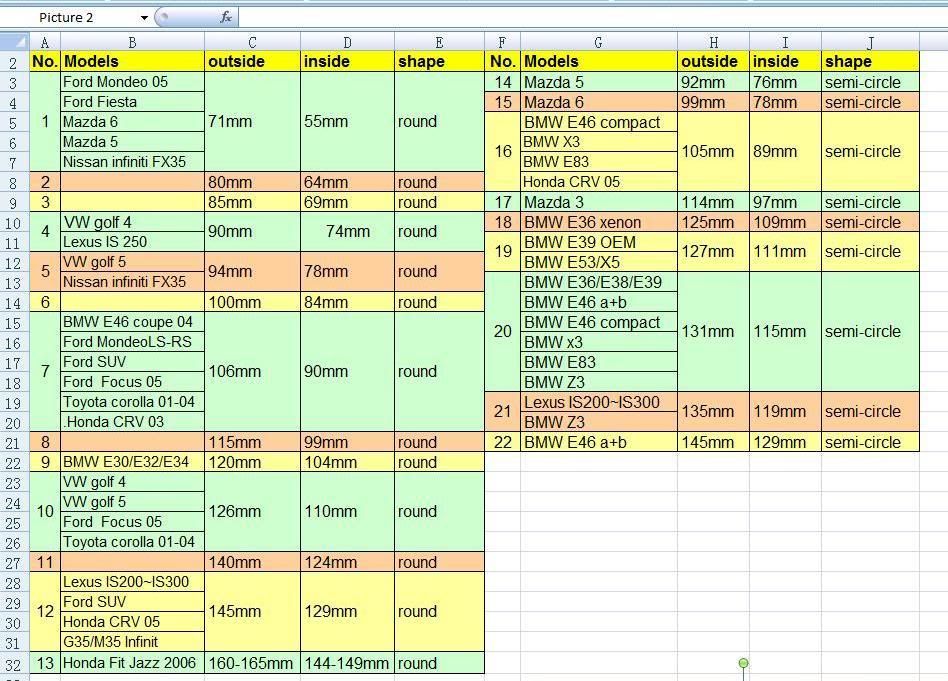948x681 pixels.
Task: Select column J header
Action: click(x=870, y=42)
